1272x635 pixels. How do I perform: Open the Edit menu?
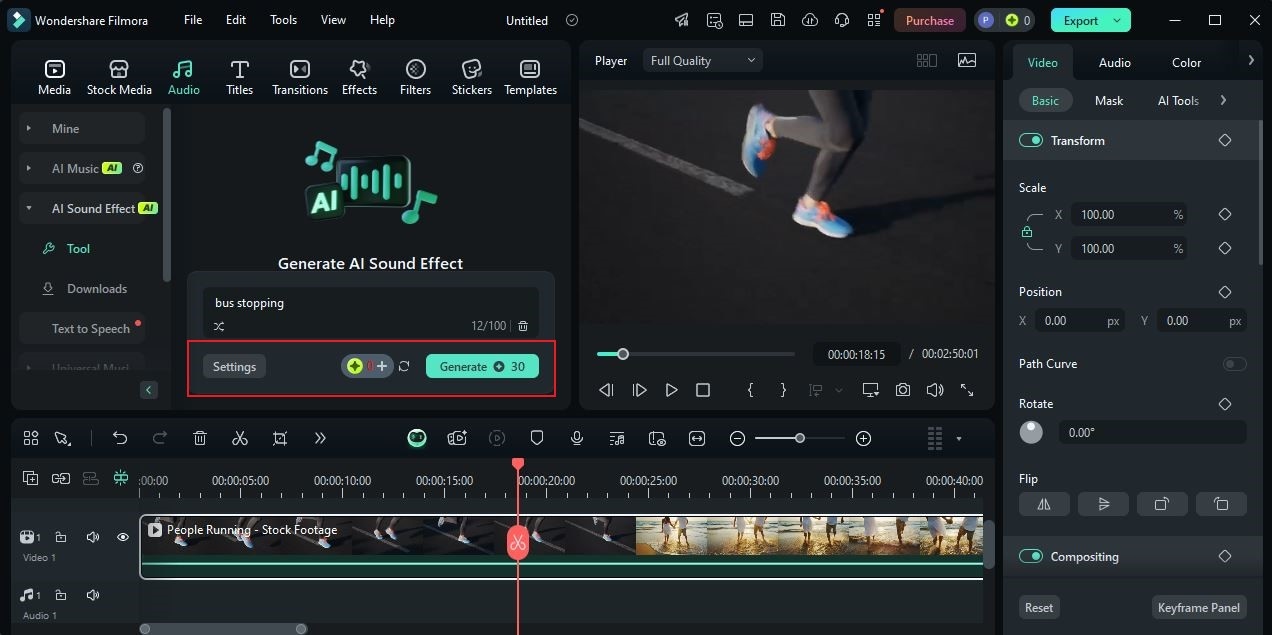pos(236,20)
